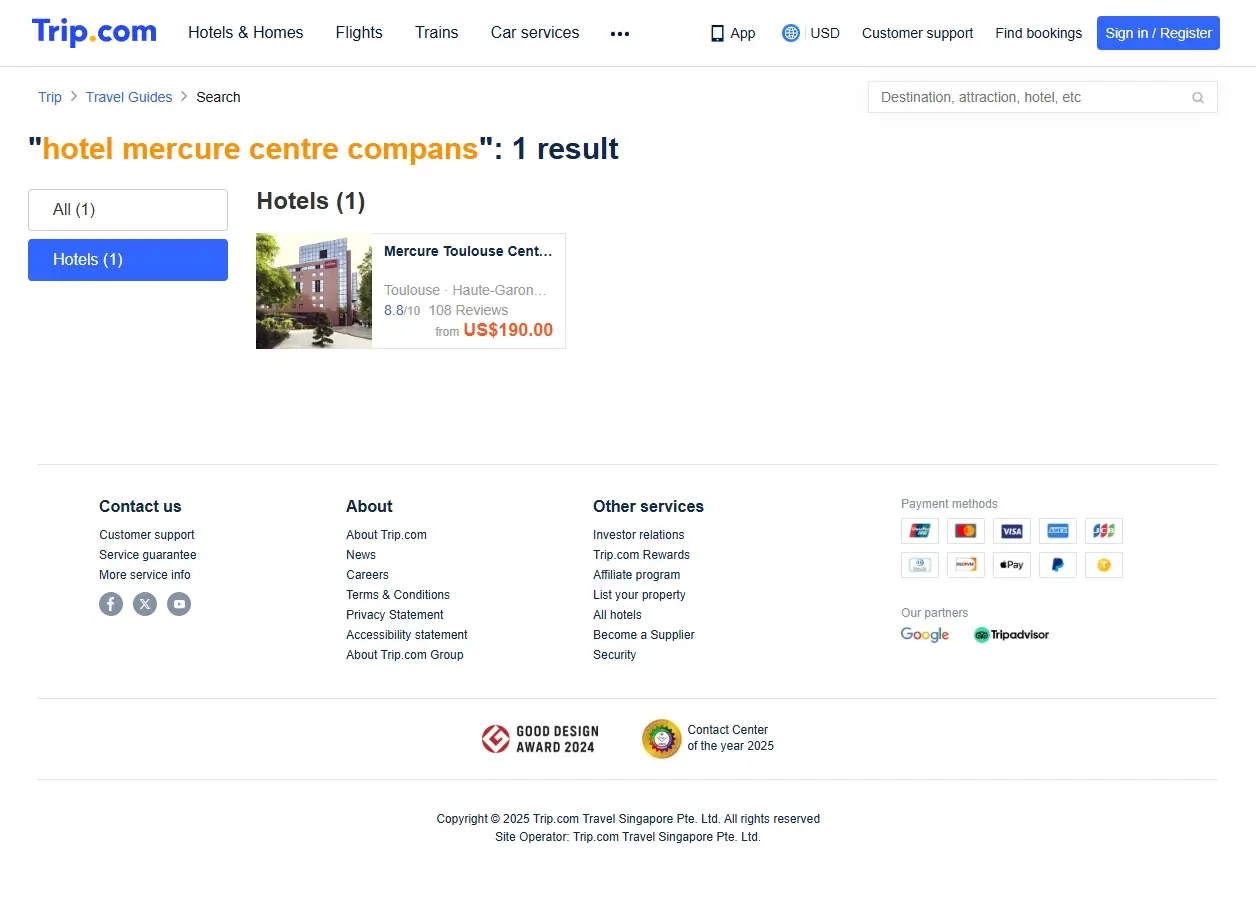Screen dimensions: 1256x921
Task: Open the Flights menu
Action: click(359, 33)
